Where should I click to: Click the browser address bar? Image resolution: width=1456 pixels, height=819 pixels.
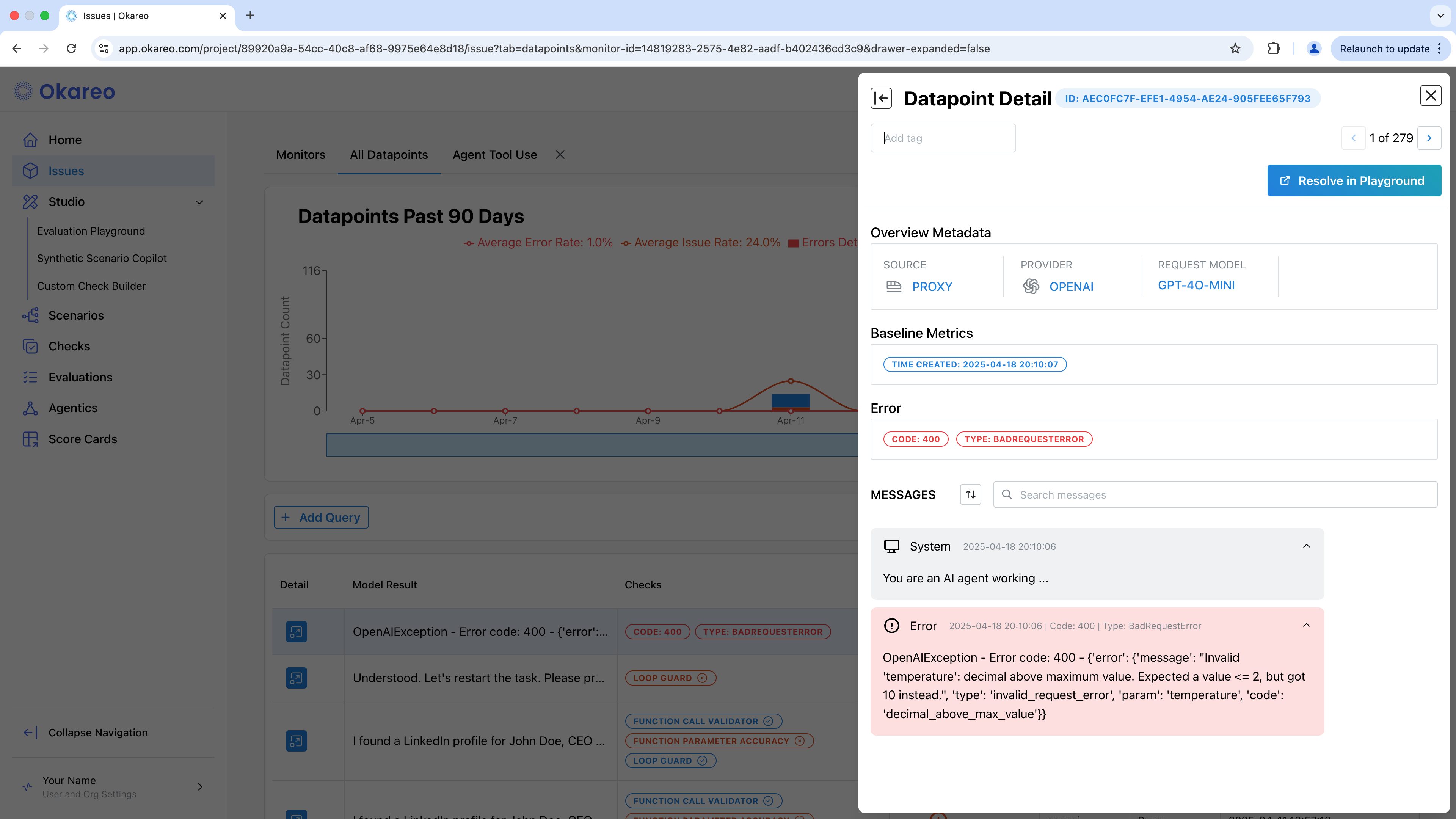[673, 49]
